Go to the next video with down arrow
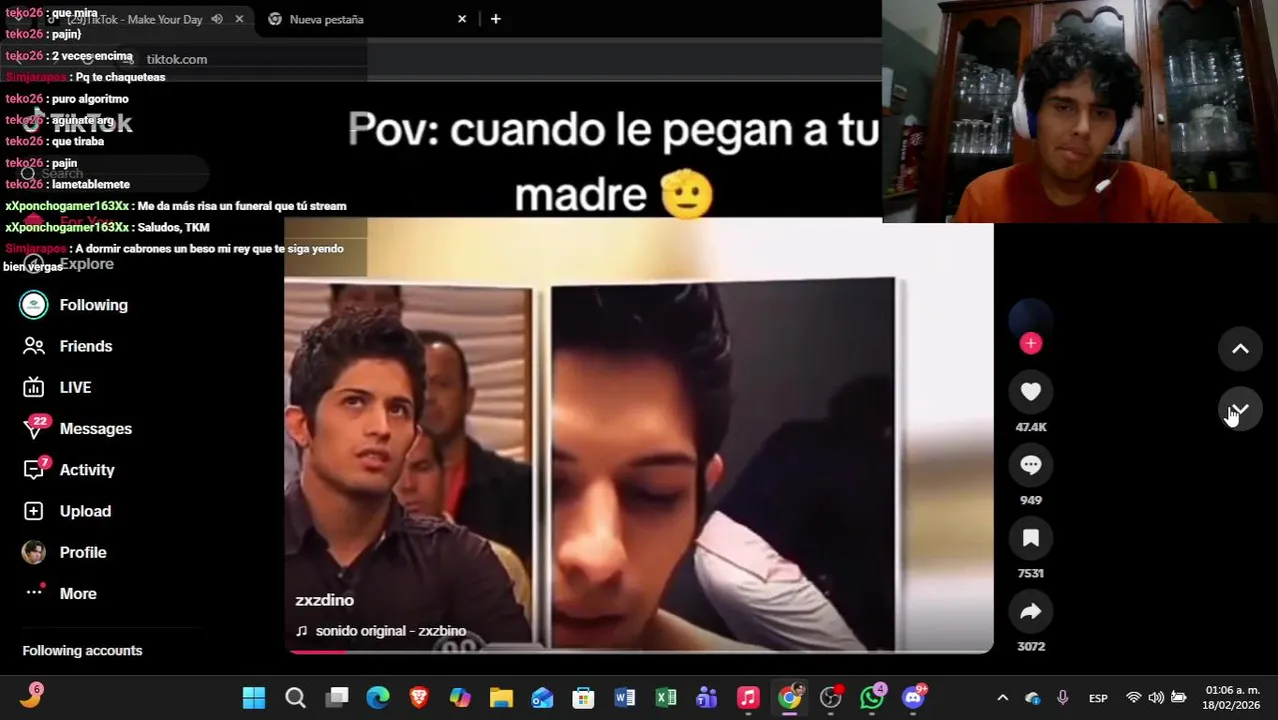The height and width of the screenshot is (720, 1278). 1240,410
